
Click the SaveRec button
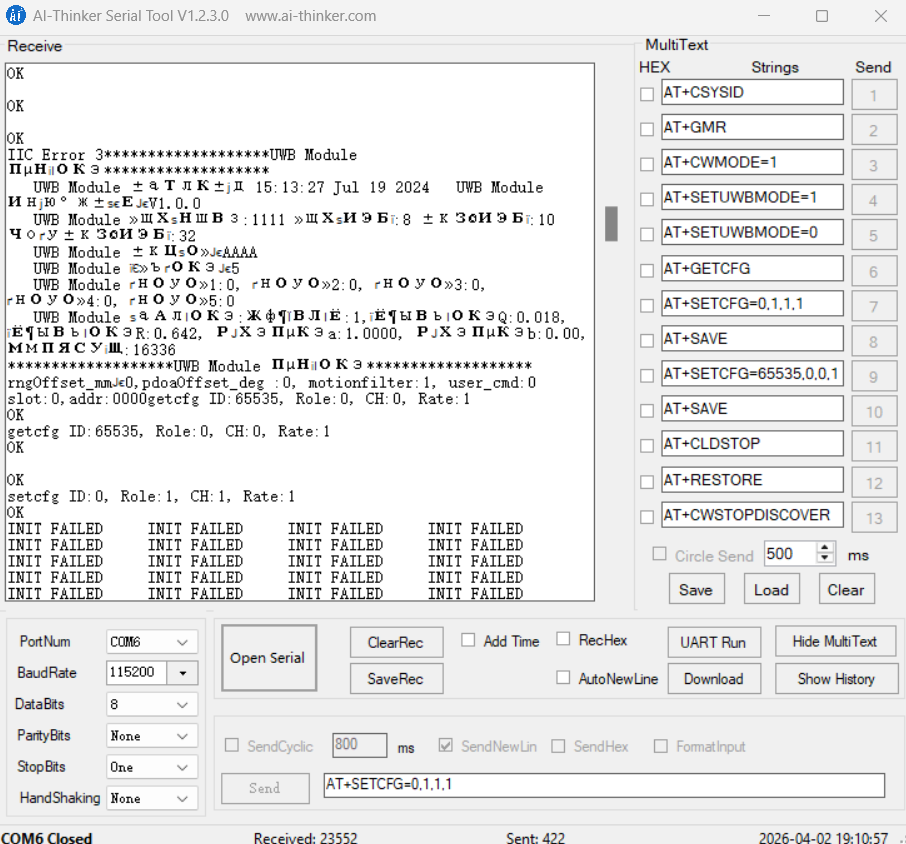396,679
